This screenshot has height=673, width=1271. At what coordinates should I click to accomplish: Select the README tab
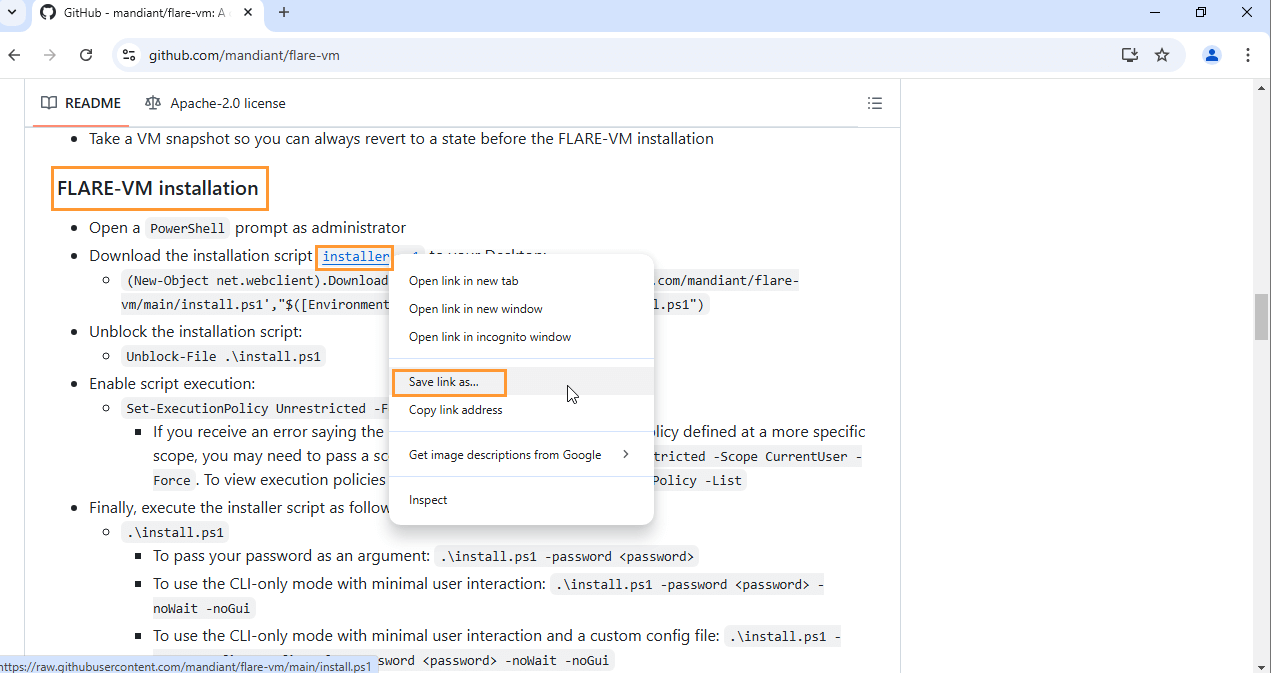tap(81, 103)
